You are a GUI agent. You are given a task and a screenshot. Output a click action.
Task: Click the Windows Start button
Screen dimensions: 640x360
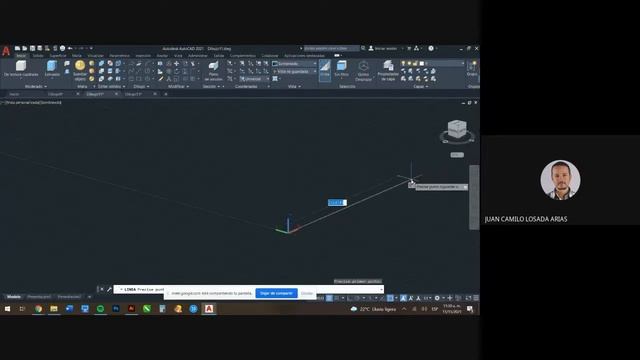[x=7, y=309]
